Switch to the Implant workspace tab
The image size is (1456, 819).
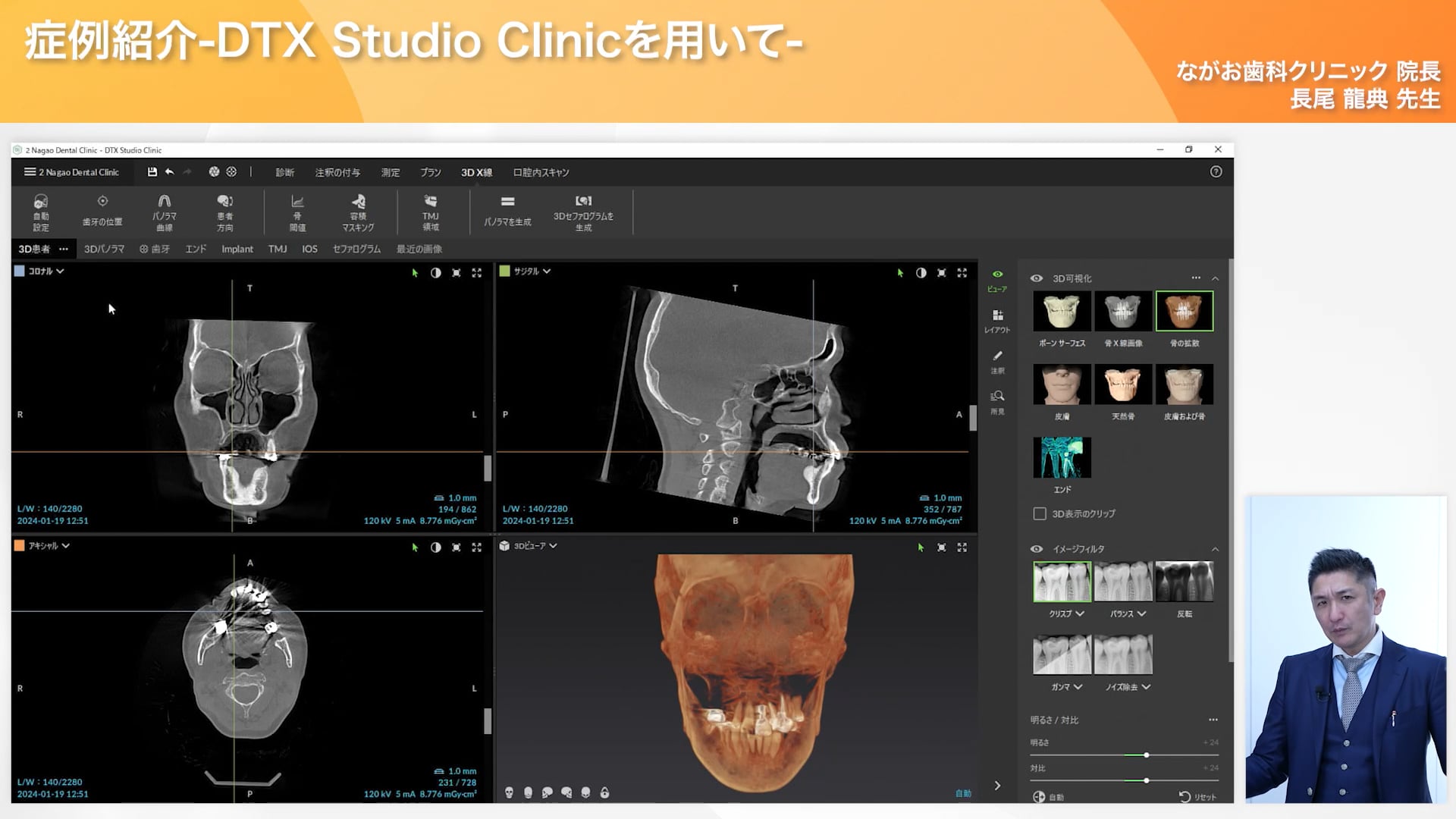[237, 249]
